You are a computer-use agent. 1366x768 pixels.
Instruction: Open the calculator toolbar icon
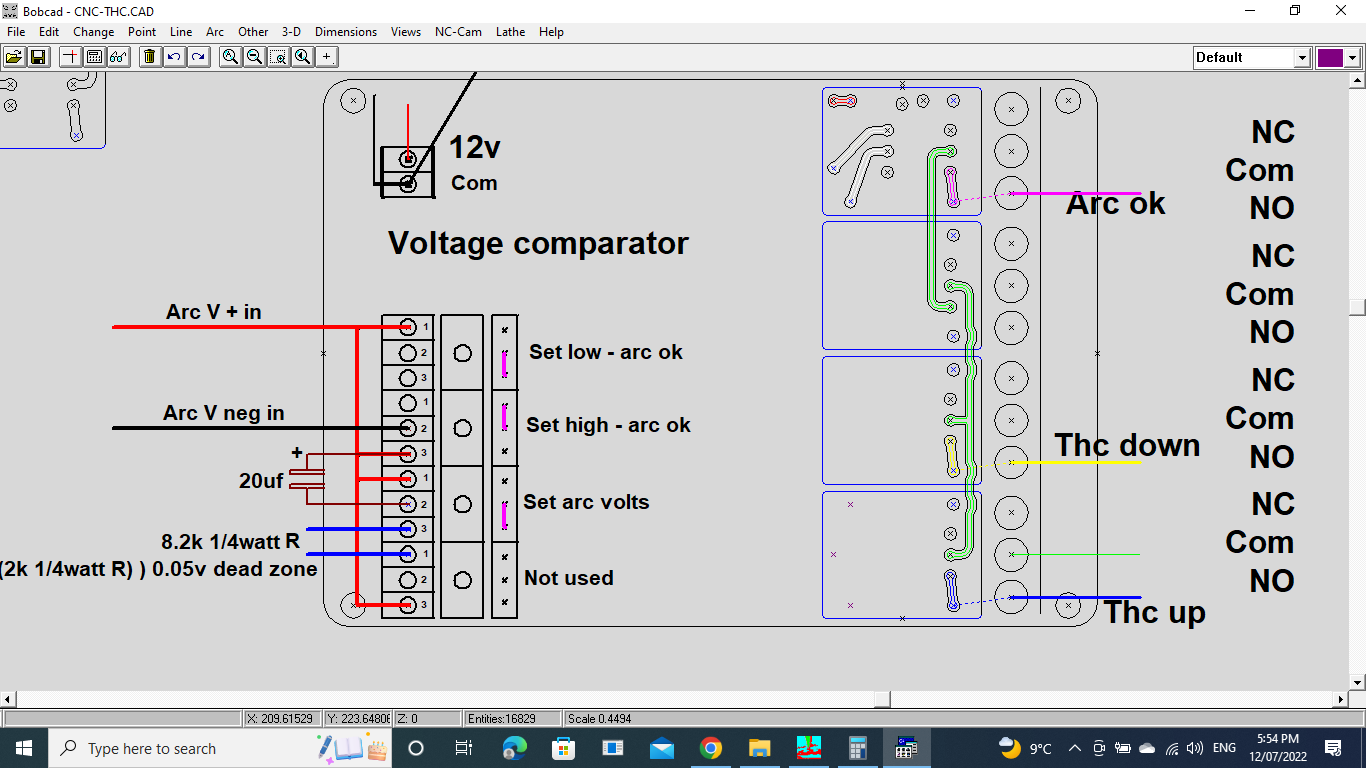pos(95,57)
